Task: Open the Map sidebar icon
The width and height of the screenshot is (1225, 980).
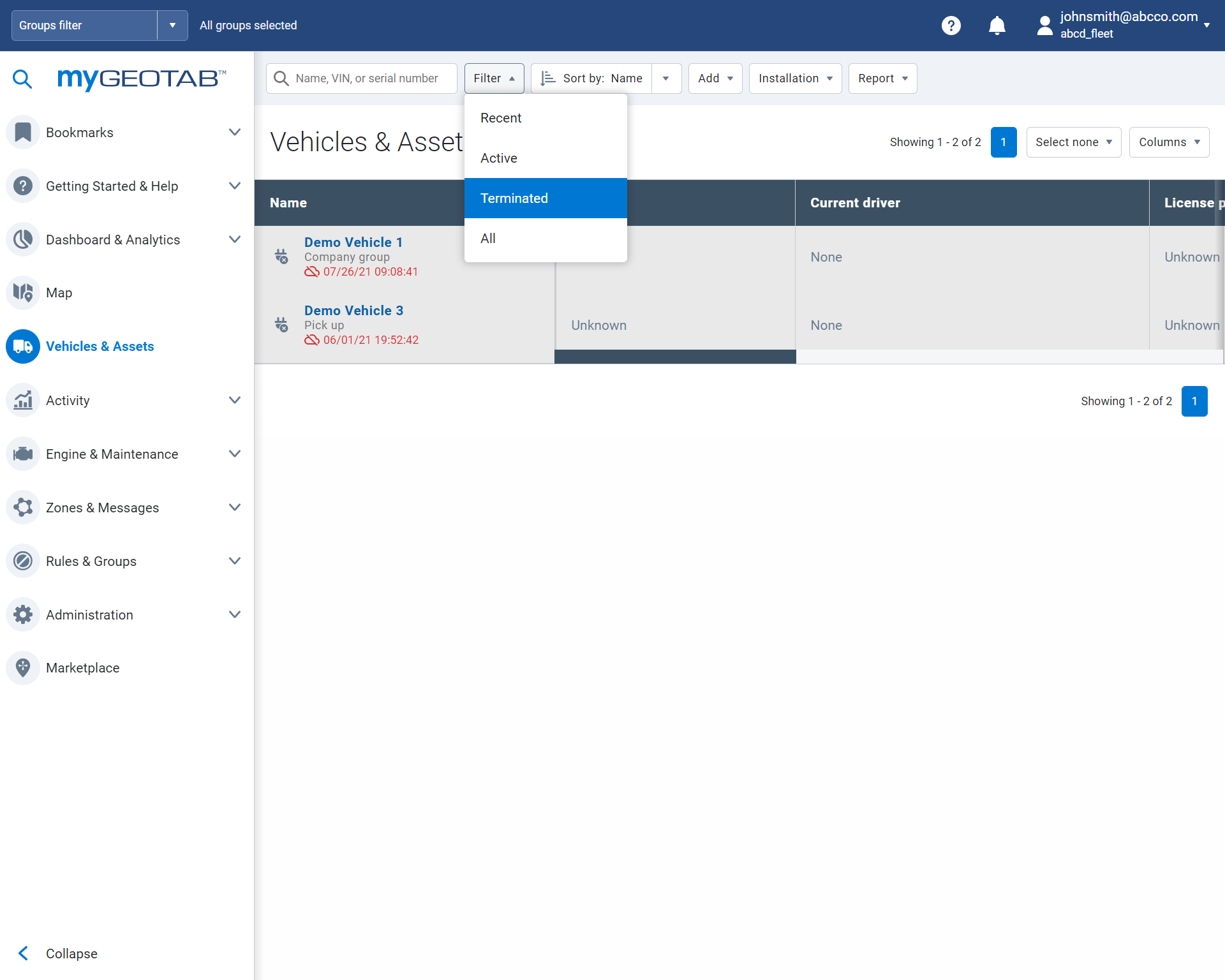Action: (23, 293)
